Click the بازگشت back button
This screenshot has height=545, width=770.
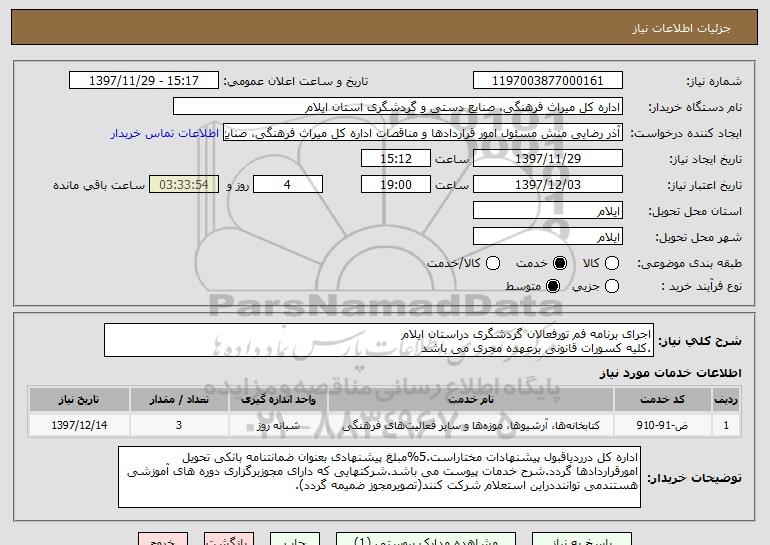tap(229, 540)
